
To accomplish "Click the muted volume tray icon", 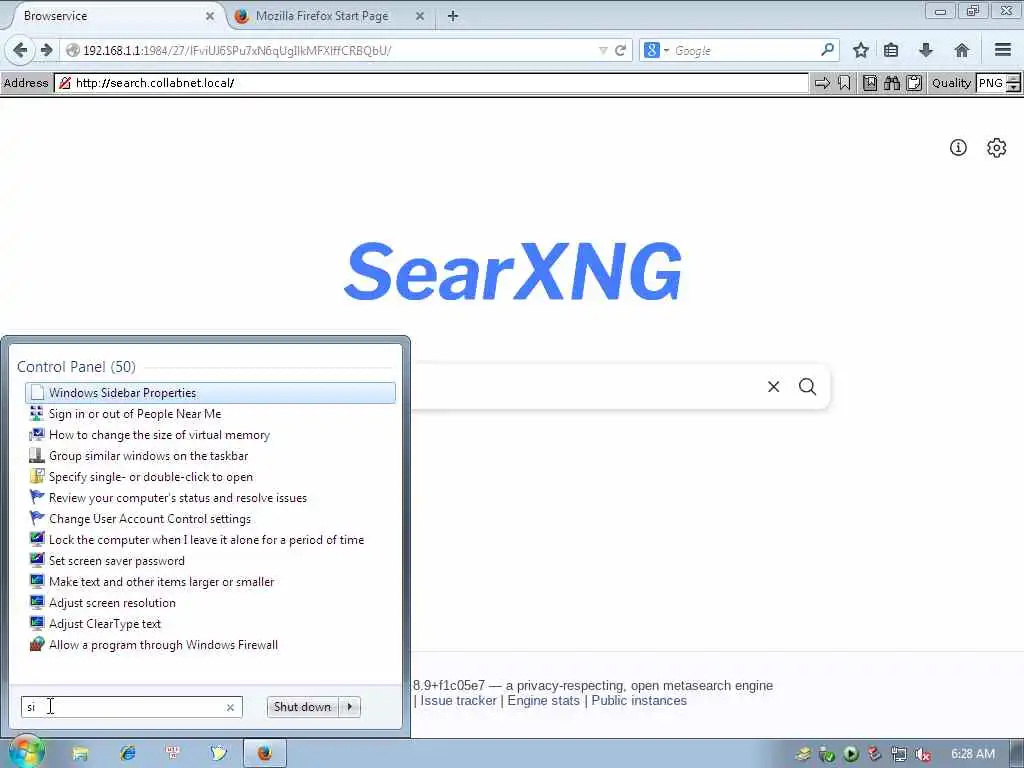I will (923, 754).
